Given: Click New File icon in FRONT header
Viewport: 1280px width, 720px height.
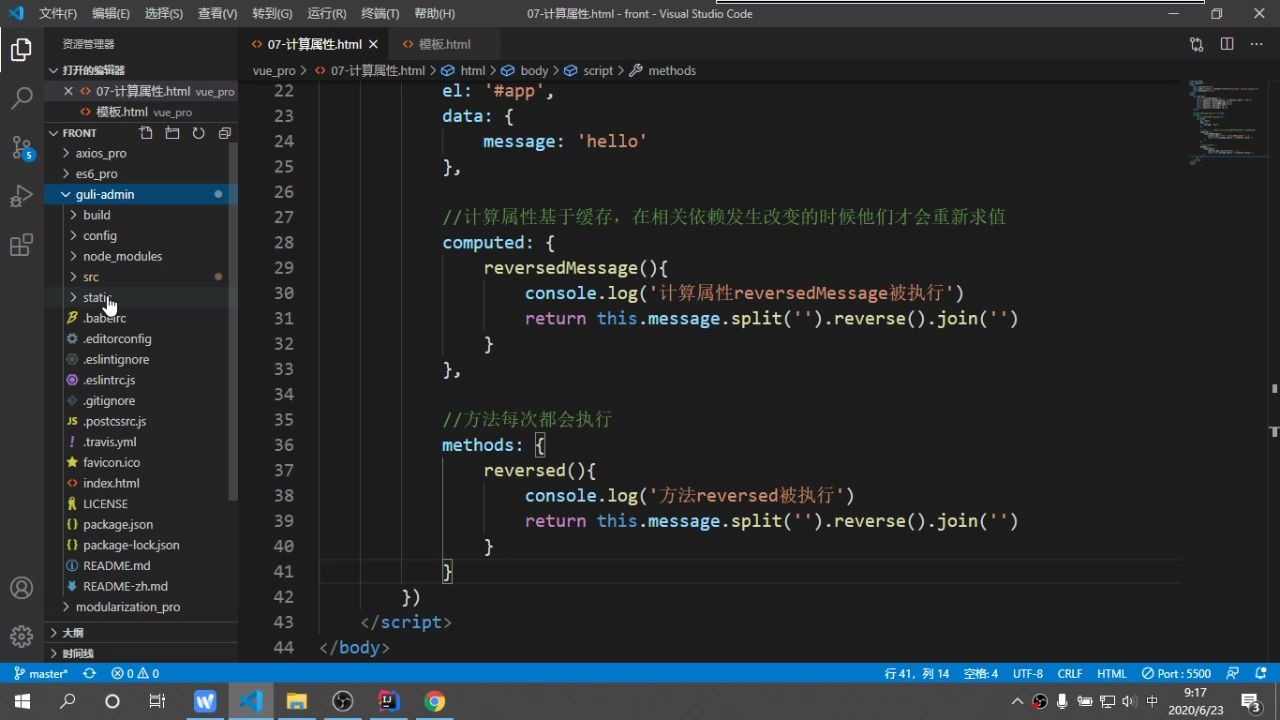Looking at the screenshot, I should coord(146,133).
